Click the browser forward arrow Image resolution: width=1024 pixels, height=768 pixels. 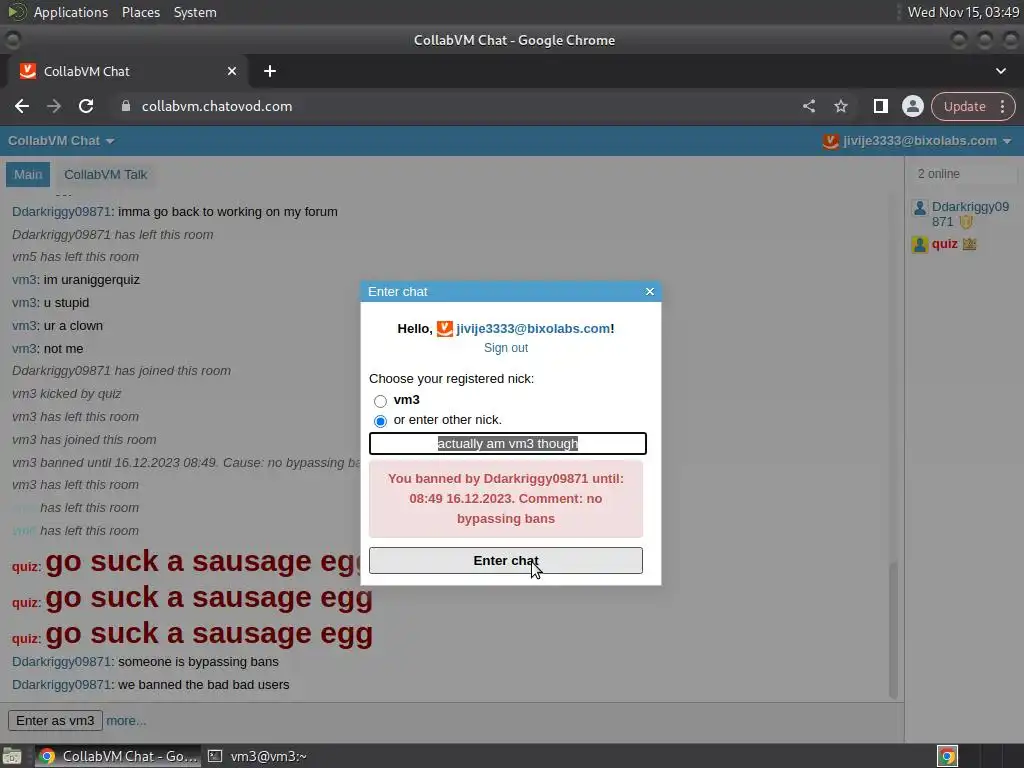pyautogui.click(x=54, y=106)
